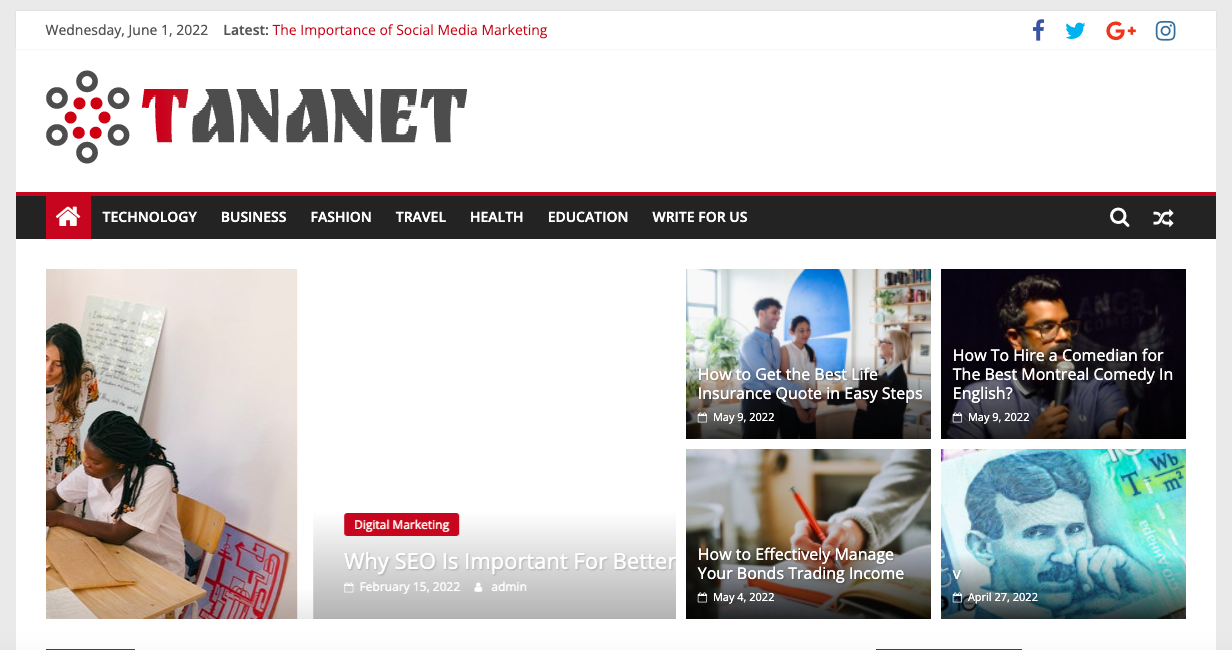Select Travel in the navigation bar
This screenshot has width=1232, height=650.
(421, 217)
